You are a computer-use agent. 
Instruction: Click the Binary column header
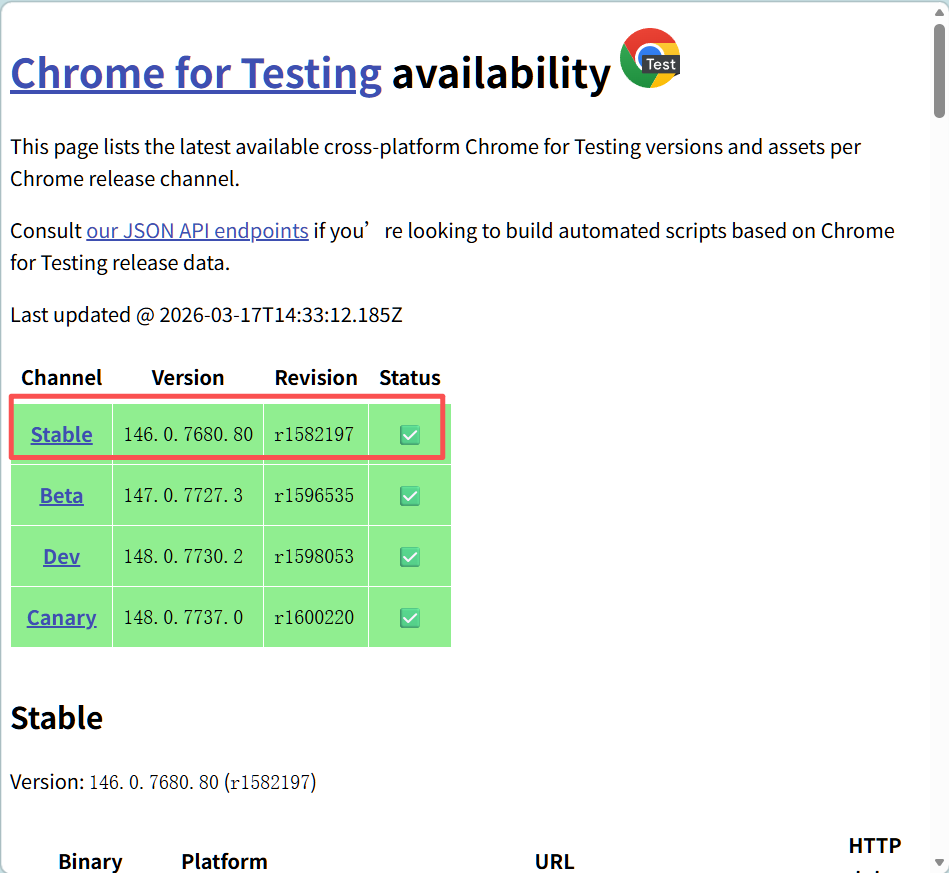[90, 861]
